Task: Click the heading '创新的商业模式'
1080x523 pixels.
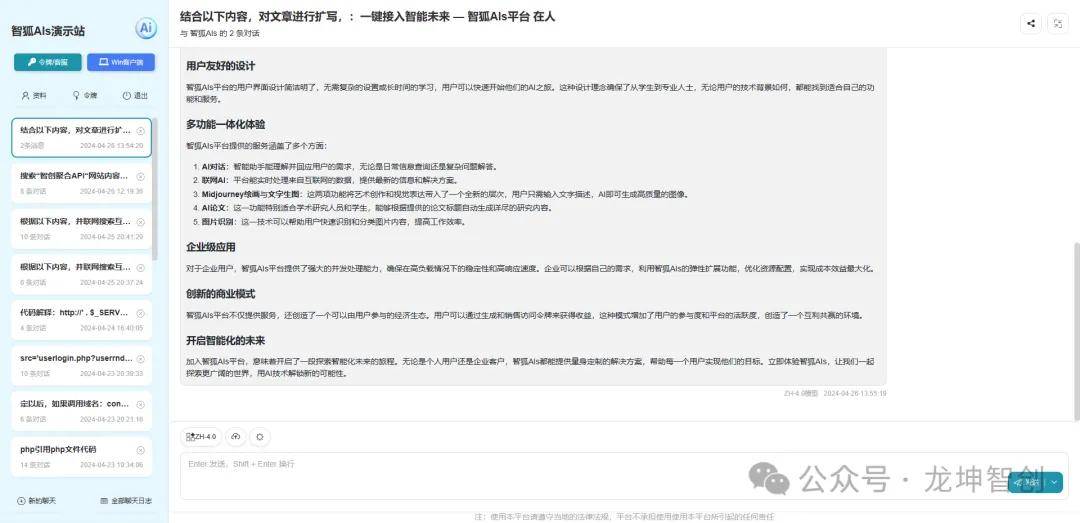Action: pos(220,294)
